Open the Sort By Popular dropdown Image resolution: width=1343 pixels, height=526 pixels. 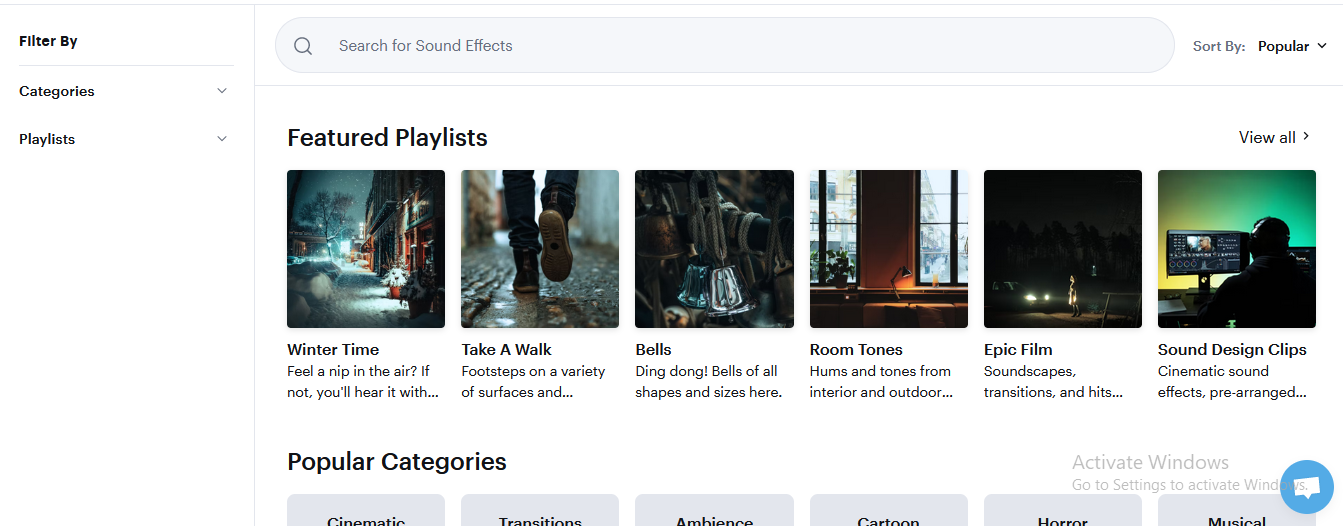point(1292,46)
